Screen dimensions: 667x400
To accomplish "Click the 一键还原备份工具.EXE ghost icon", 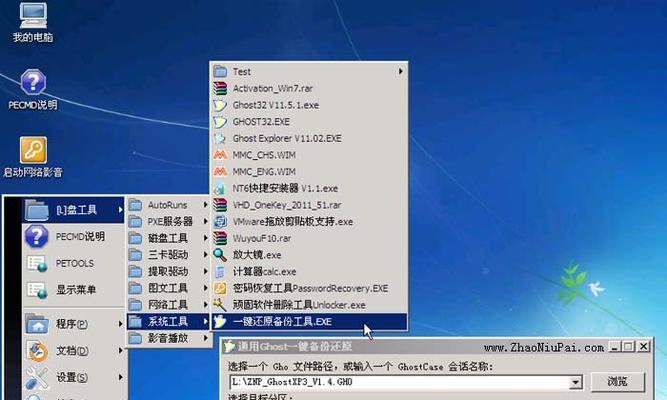I will (220, 321).
